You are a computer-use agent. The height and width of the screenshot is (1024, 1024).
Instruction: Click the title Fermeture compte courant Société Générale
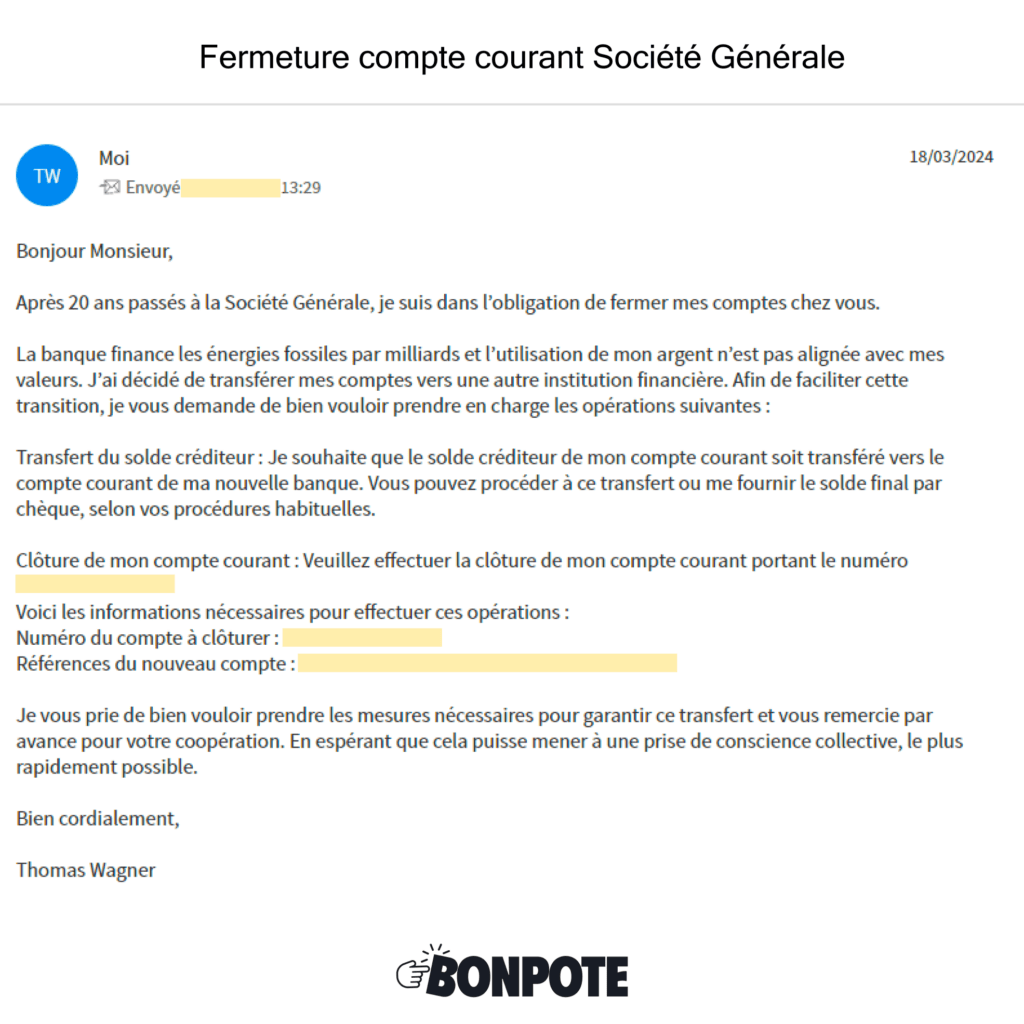pyautogui.click(x=522, y=57)
